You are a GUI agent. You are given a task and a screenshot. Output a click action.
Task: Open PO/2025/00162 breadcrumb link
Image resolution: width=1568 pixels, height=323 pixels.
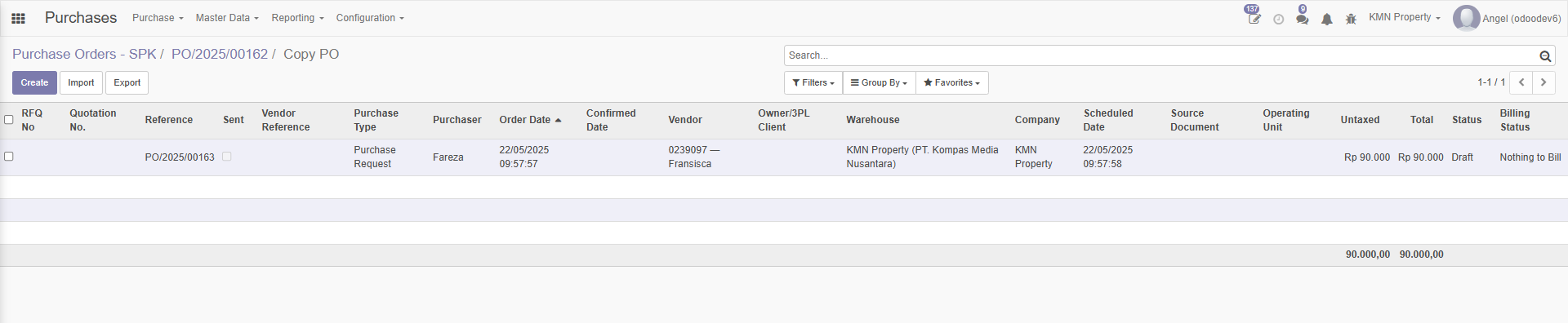click(x=220, y=54)
